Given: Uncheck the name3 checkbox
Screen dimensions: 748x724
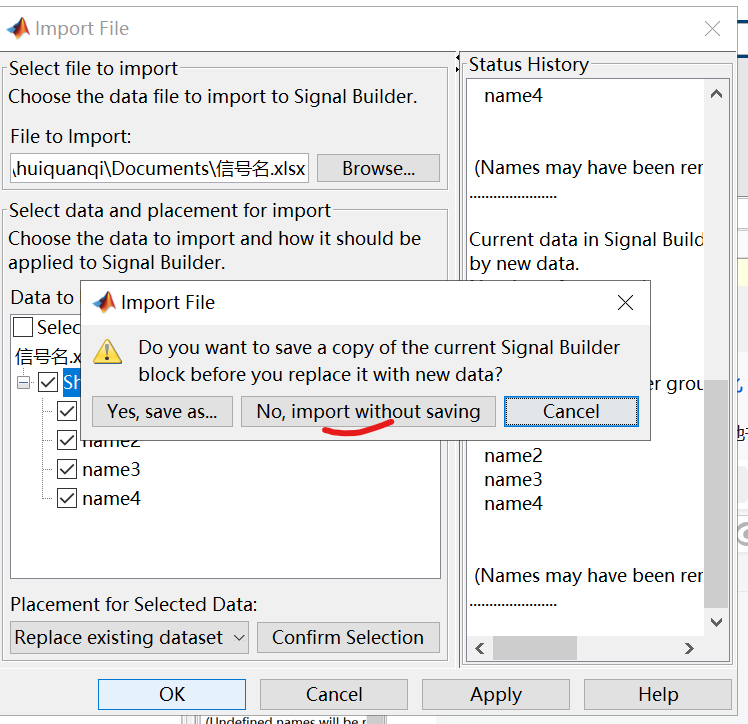Looking at the screenshot, I should (x=67, y=469).
